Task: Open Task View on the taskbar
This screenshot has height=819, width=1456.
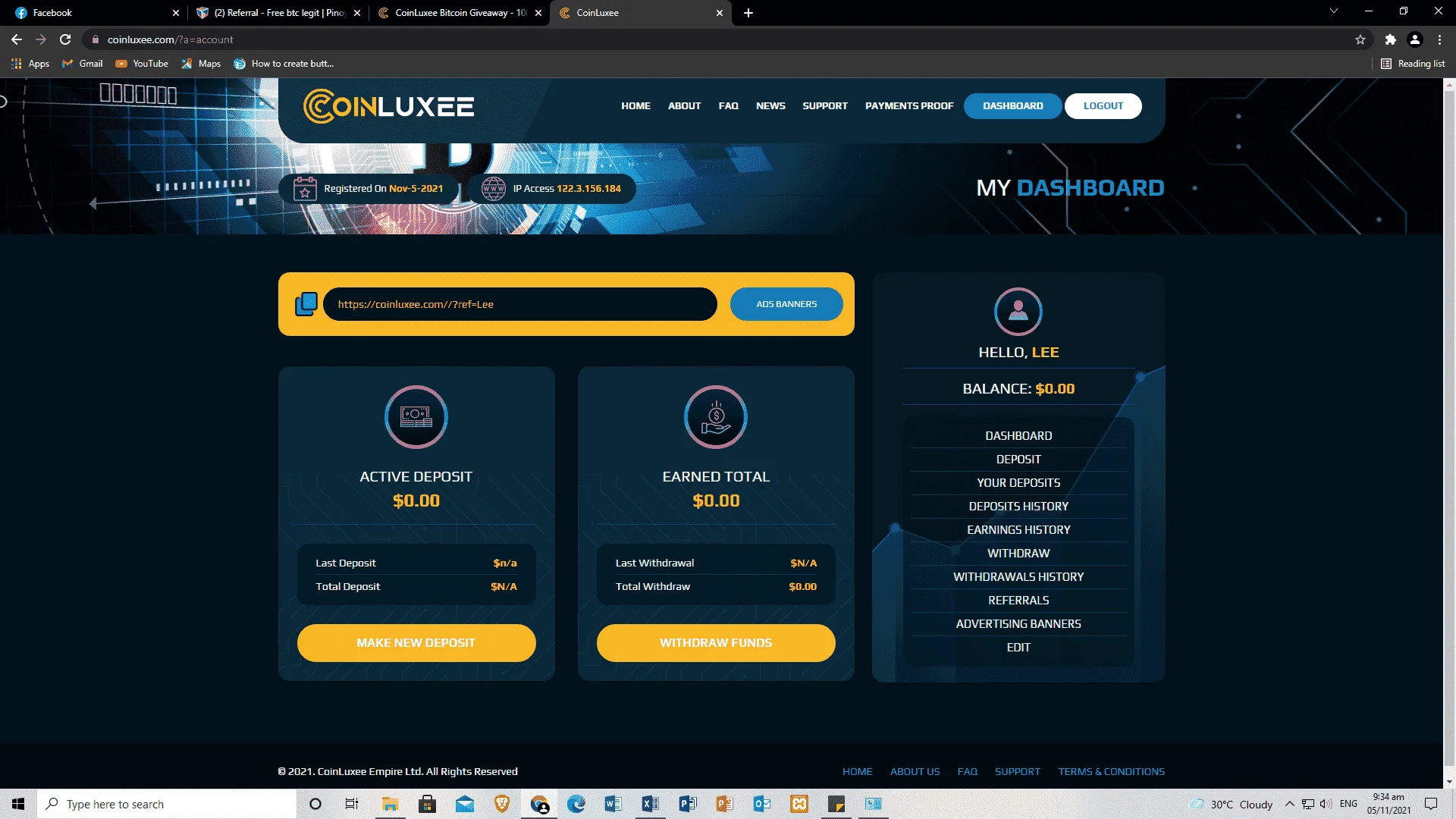Action: click(352, 804)
